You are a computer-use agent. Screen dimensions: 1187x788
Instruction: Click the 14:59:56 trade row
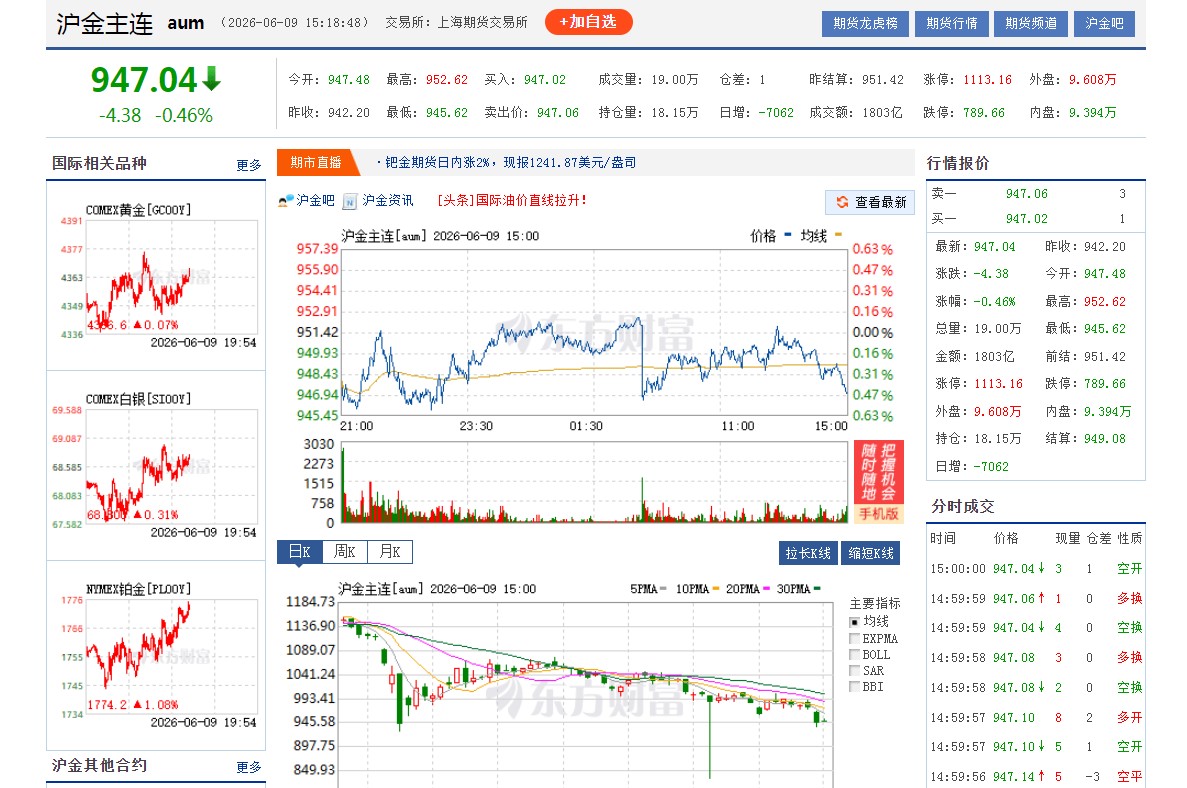1036,777
